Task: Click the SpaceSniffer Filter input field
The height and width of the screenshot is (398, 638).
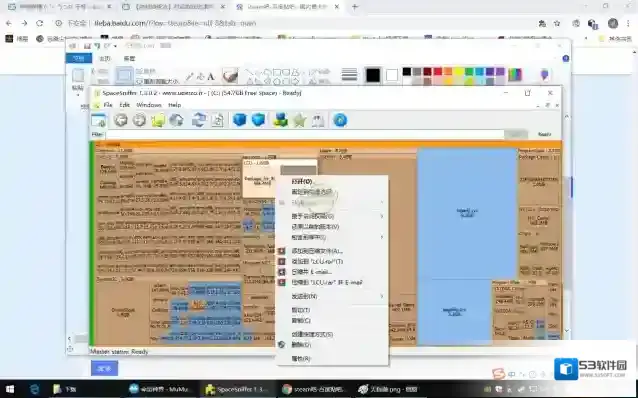Action: tap(304, 134)
